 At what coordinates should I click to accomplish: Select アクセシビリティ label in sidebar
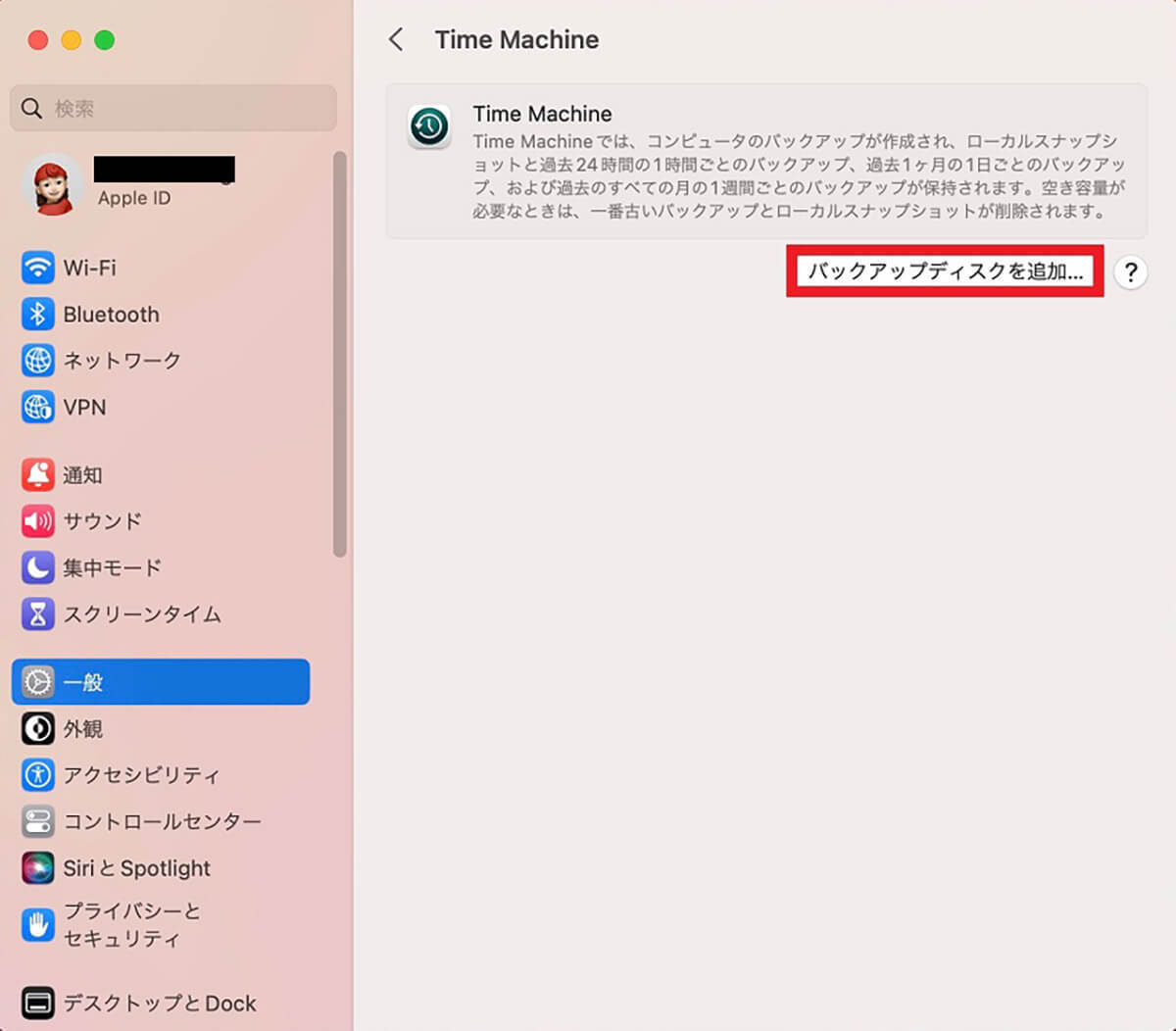tap(142, 775)
